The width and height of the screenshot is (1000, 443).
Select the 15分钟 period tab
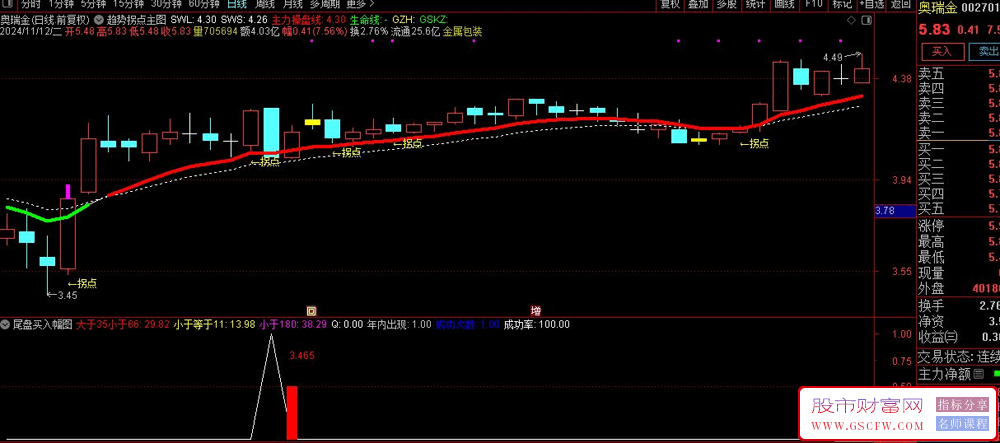[x=126, y=4]
